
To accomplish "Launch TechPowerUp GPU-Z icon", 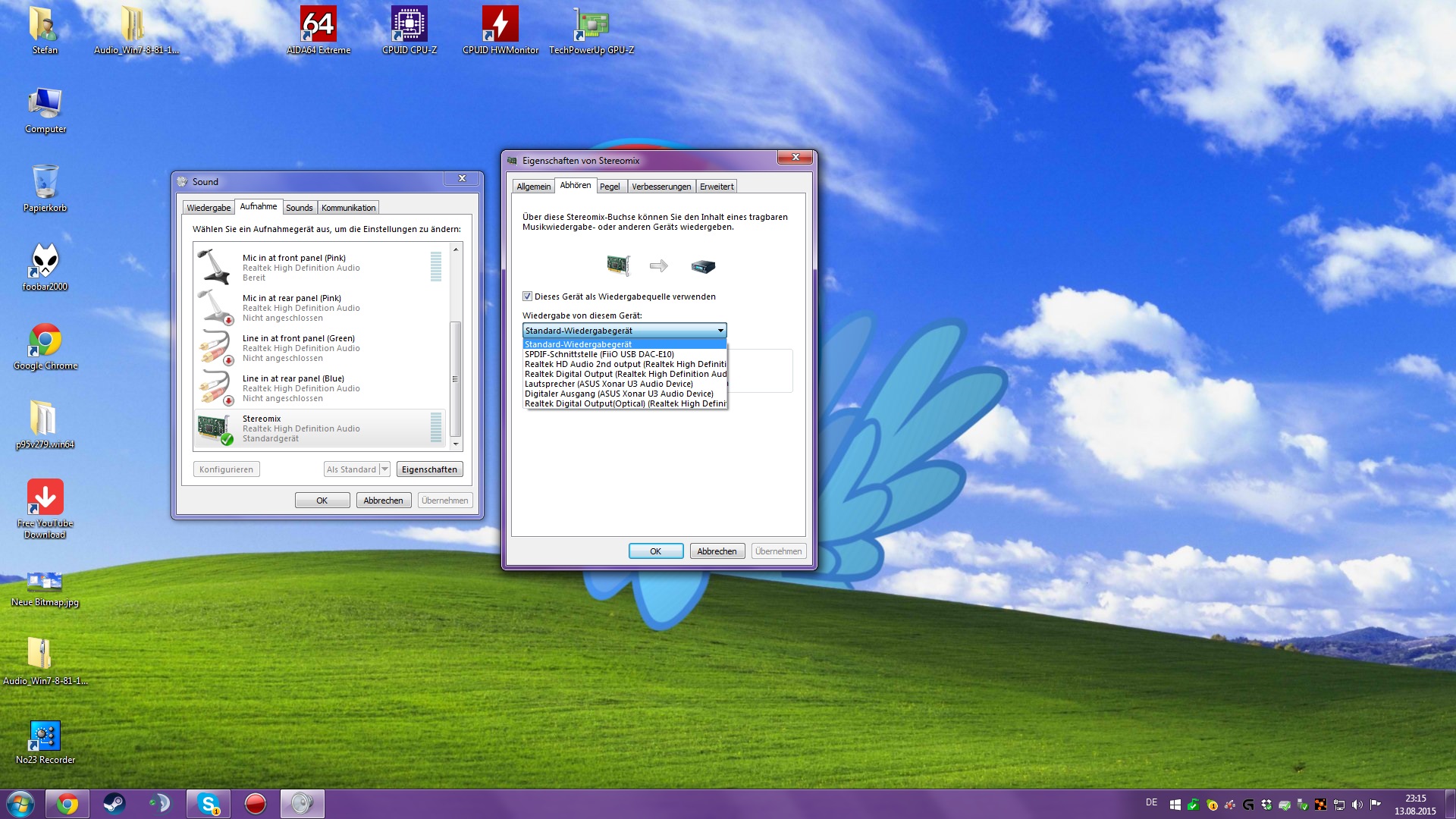I will tap(591, 24).
